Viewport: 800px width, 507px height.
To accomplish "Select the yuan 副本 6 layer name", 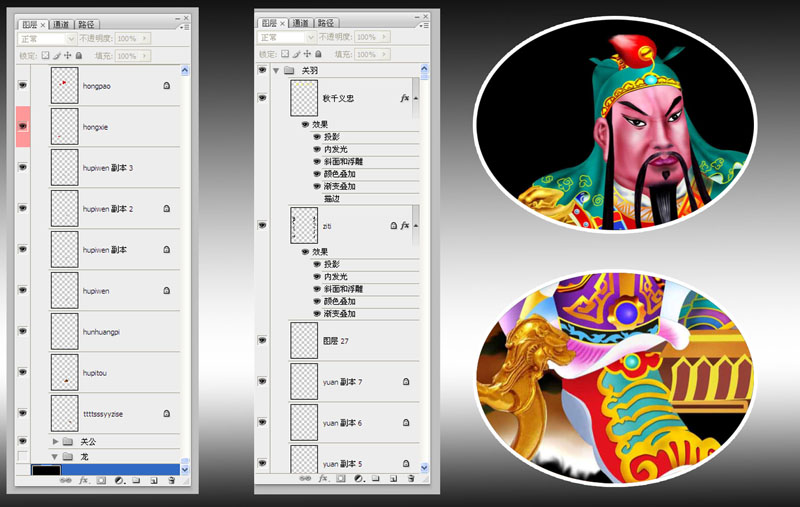I will coord(342,423).
